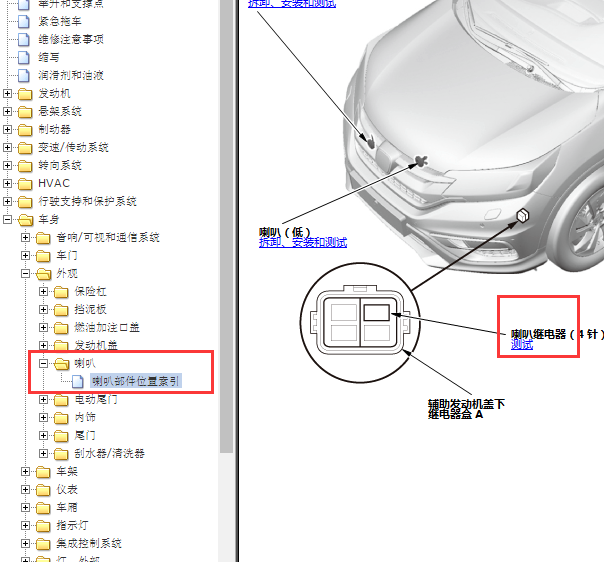Click the relay box connector diagram

pyautogui.click(x=360, y=323)
